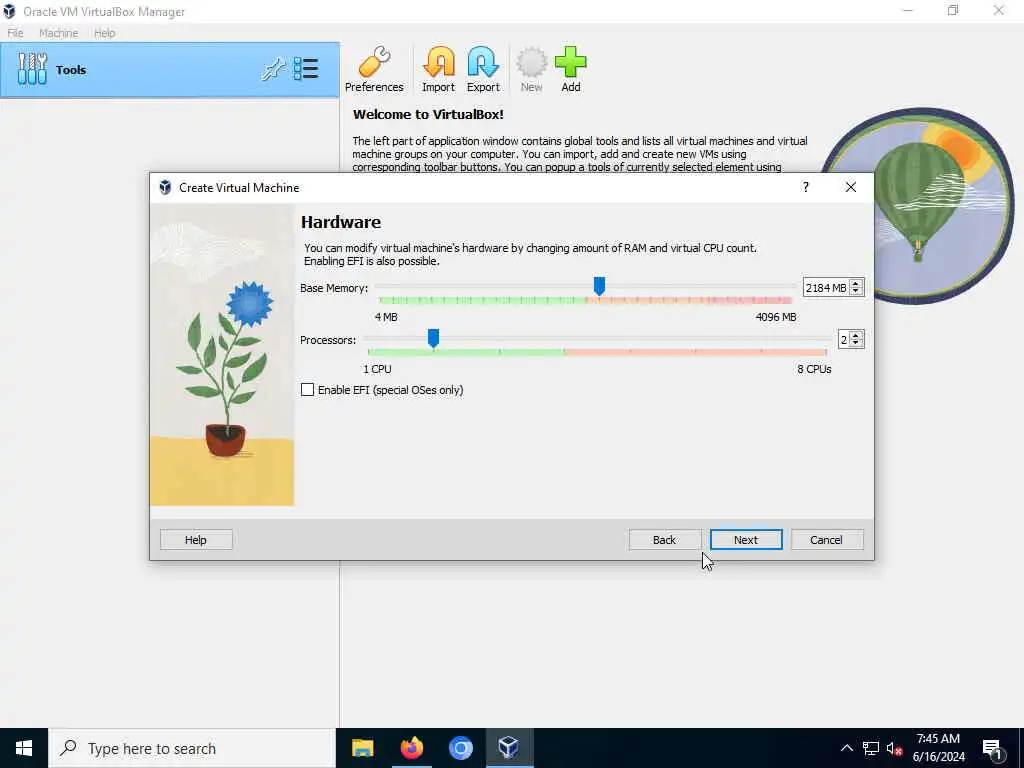Select the Tools item in sidebar
The width and height of the screenshot is (1024, 768).
pyautogui.click(x=170, y=70)
